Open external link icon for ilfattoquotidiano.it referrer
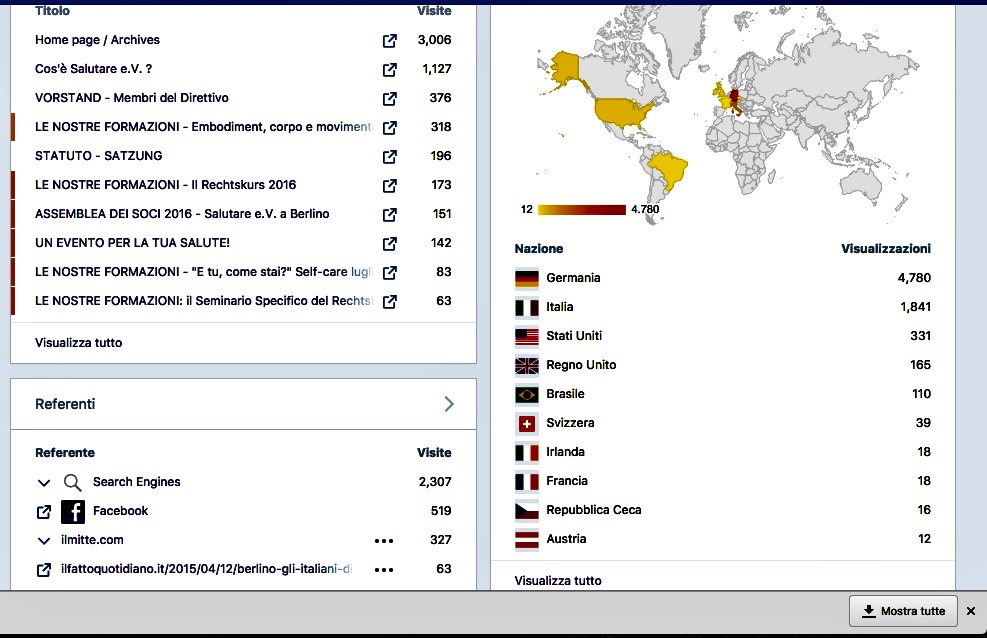This screenshot has width=987, height=638. (x=44, y=570)
